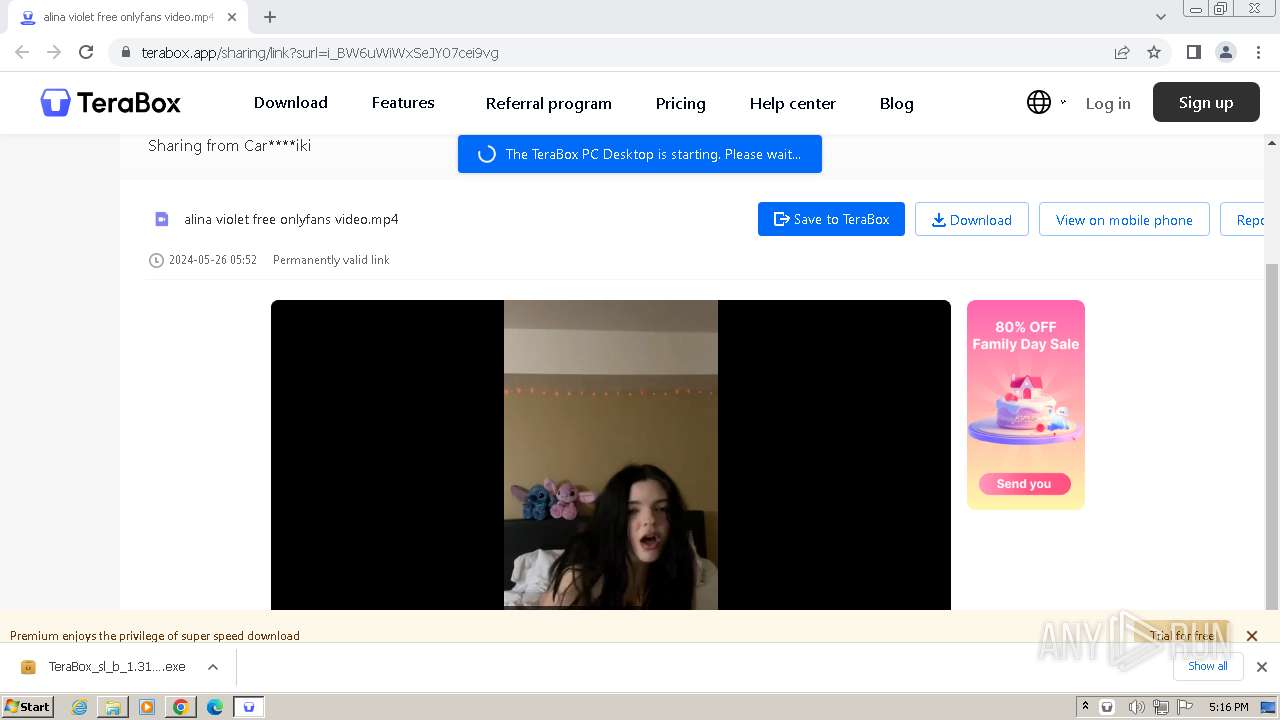Screen dimensions: 1280x720
Task: Open the Chrome profile icon
Action: [1225, 52]
